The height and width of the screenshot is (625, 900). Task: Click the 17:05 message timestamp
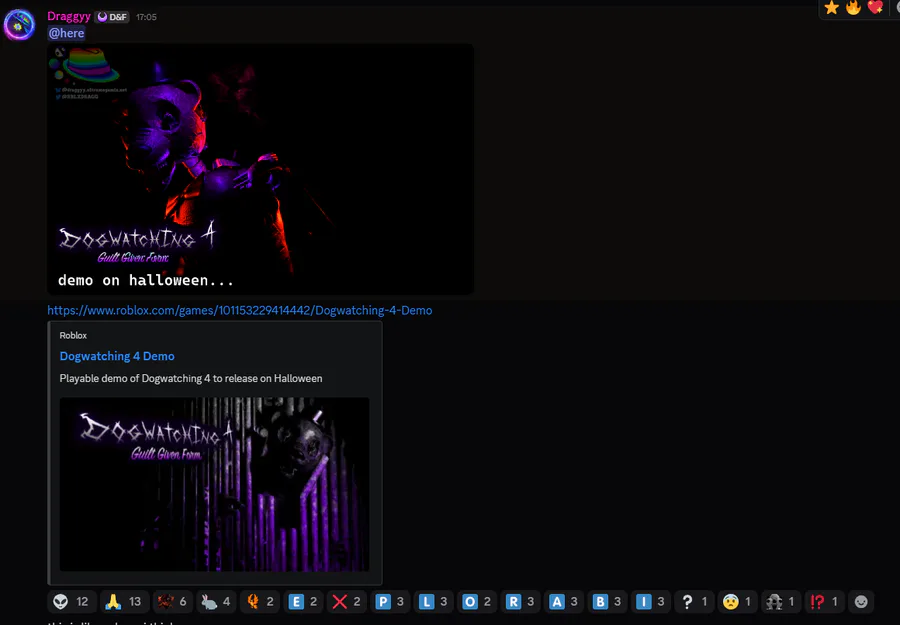pos(146,17)
